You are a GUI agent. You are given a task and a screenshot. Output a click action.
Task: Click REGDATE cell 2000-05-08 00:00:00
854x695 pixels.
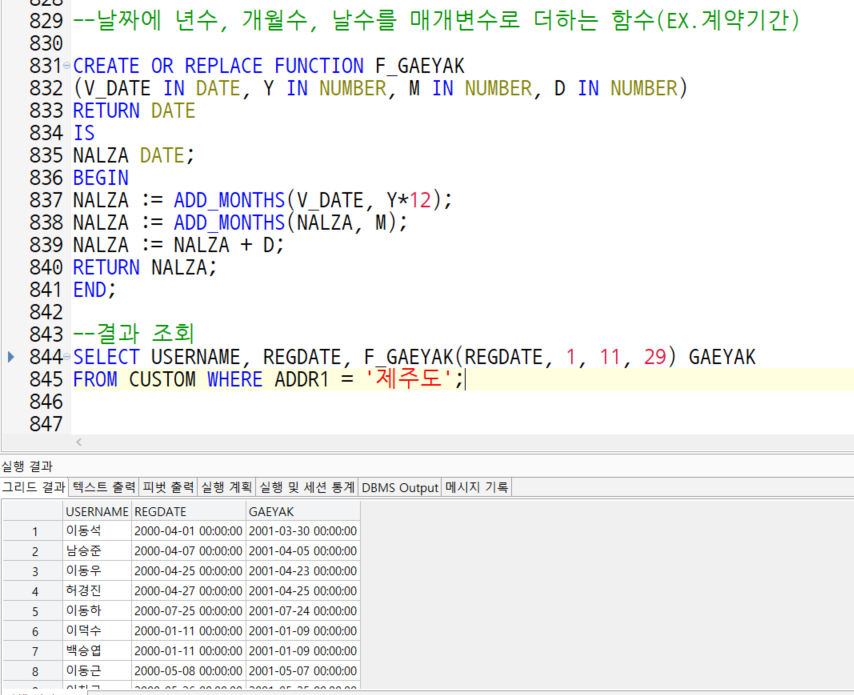[188, 671]
